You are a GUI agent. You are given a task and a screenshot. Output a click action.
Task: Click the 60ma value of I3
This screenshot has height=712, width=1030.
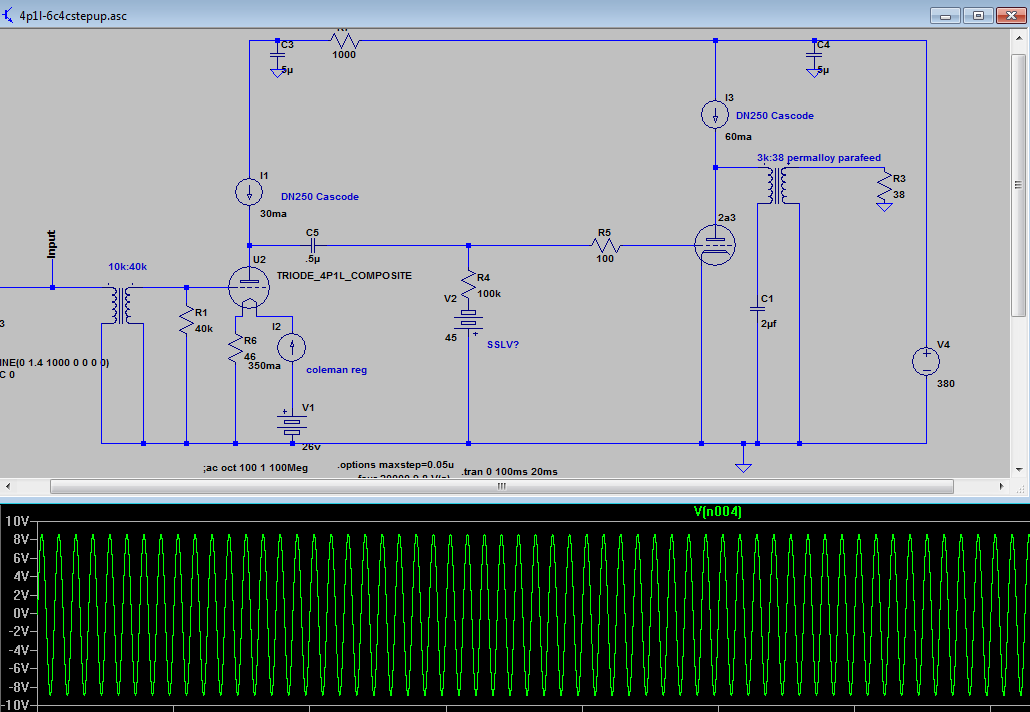tap(738, 137)
